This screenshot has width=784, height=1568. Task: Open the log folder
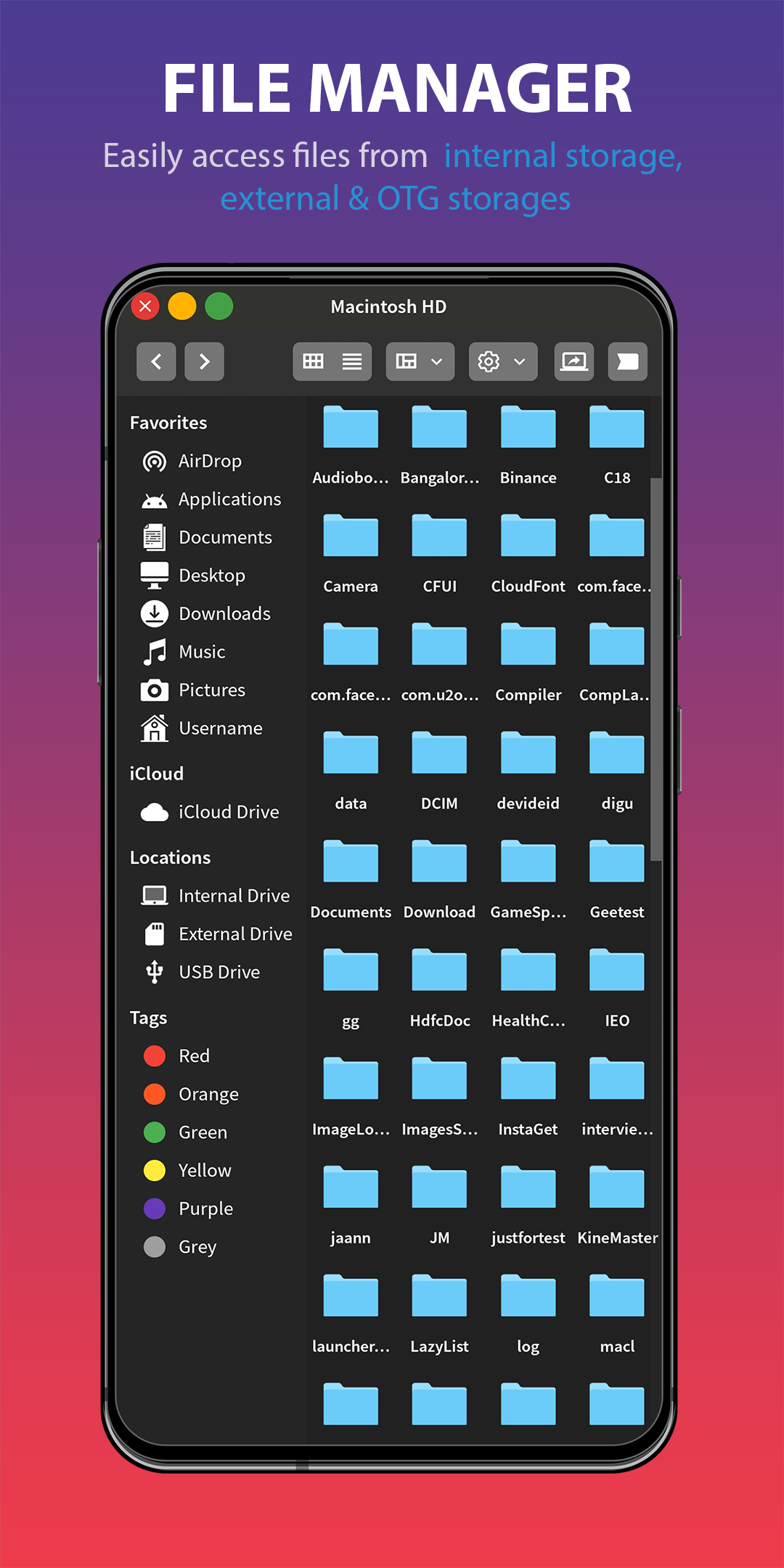(528, 1314)
